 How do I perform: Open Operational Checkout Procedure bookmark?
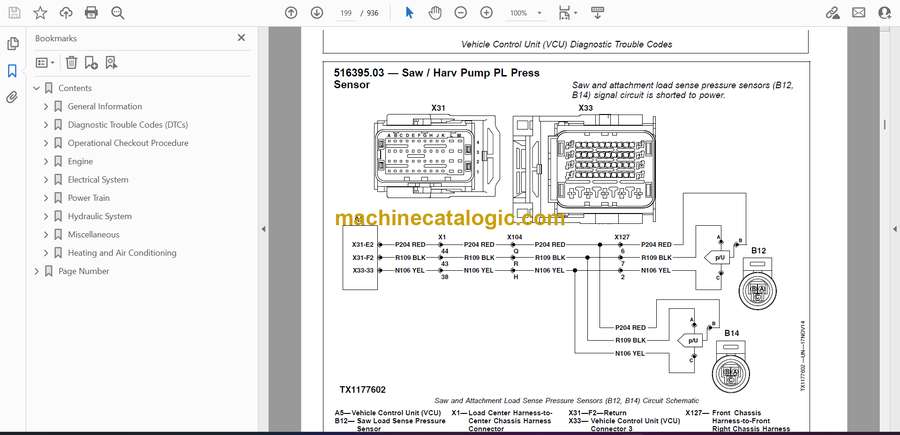(128, 143)
